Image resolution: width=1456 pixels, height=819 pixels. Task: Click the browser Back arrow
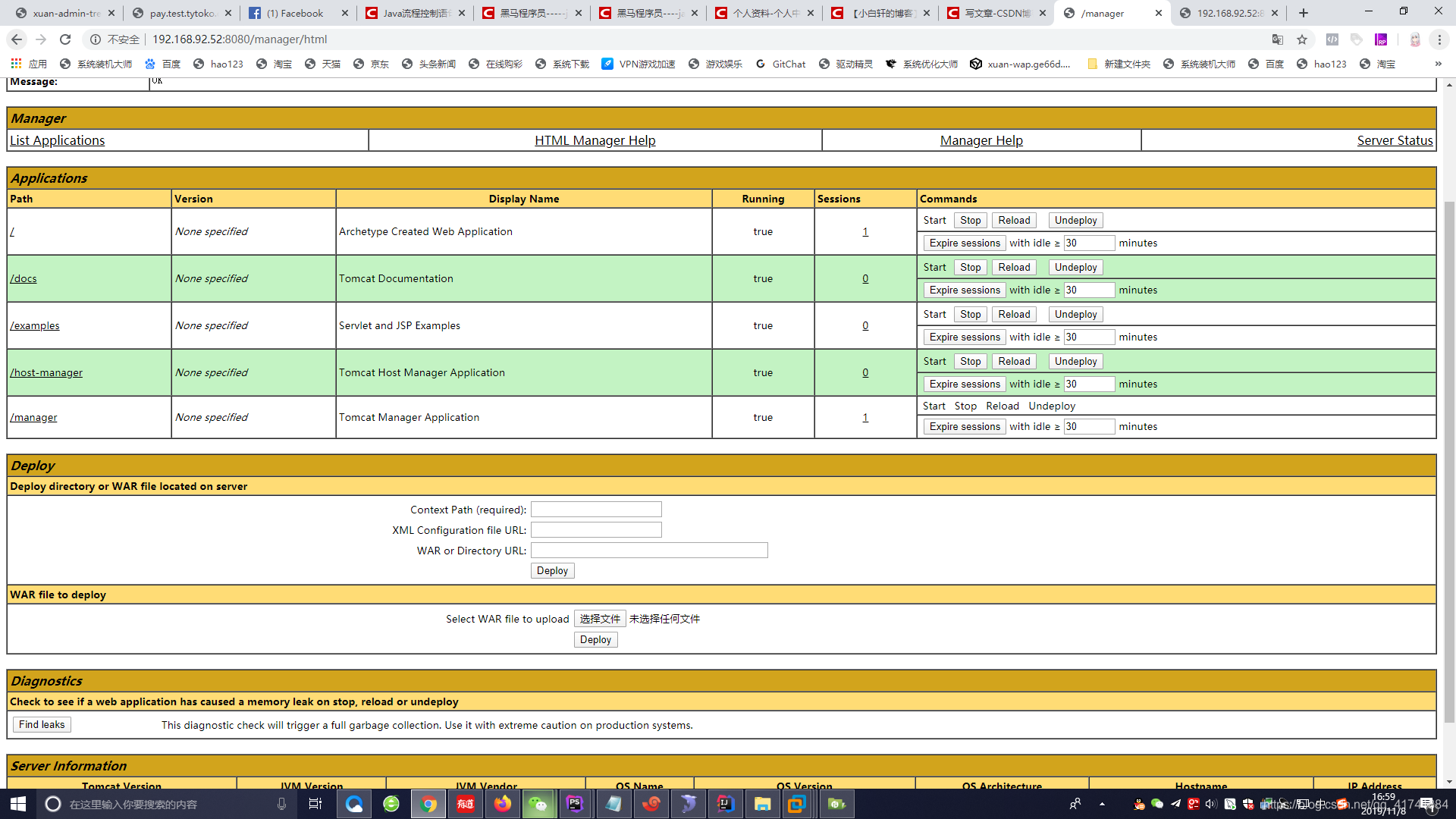pos(17,39)
